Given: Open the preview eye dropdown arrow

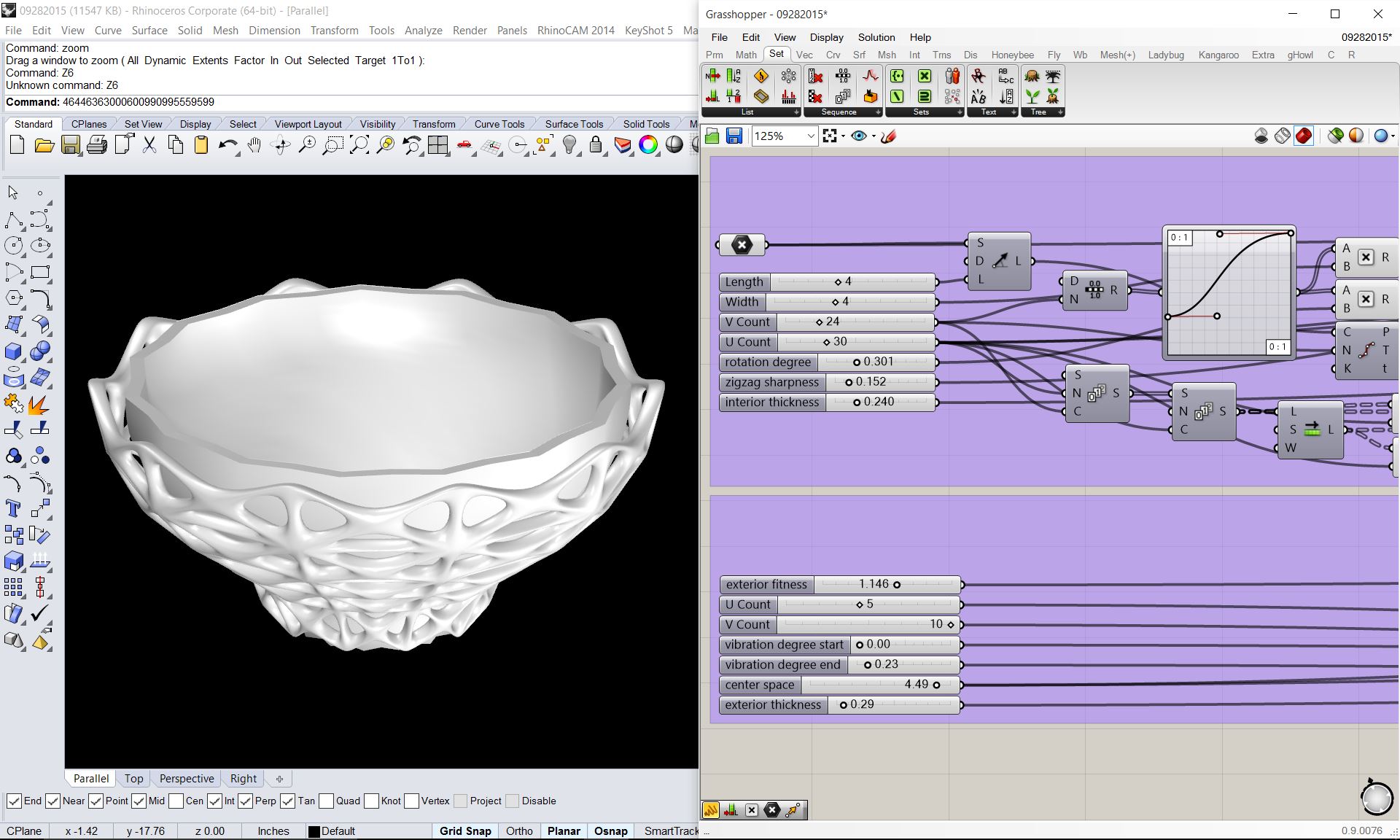Looking at the screenshot, I should [874, 136].
